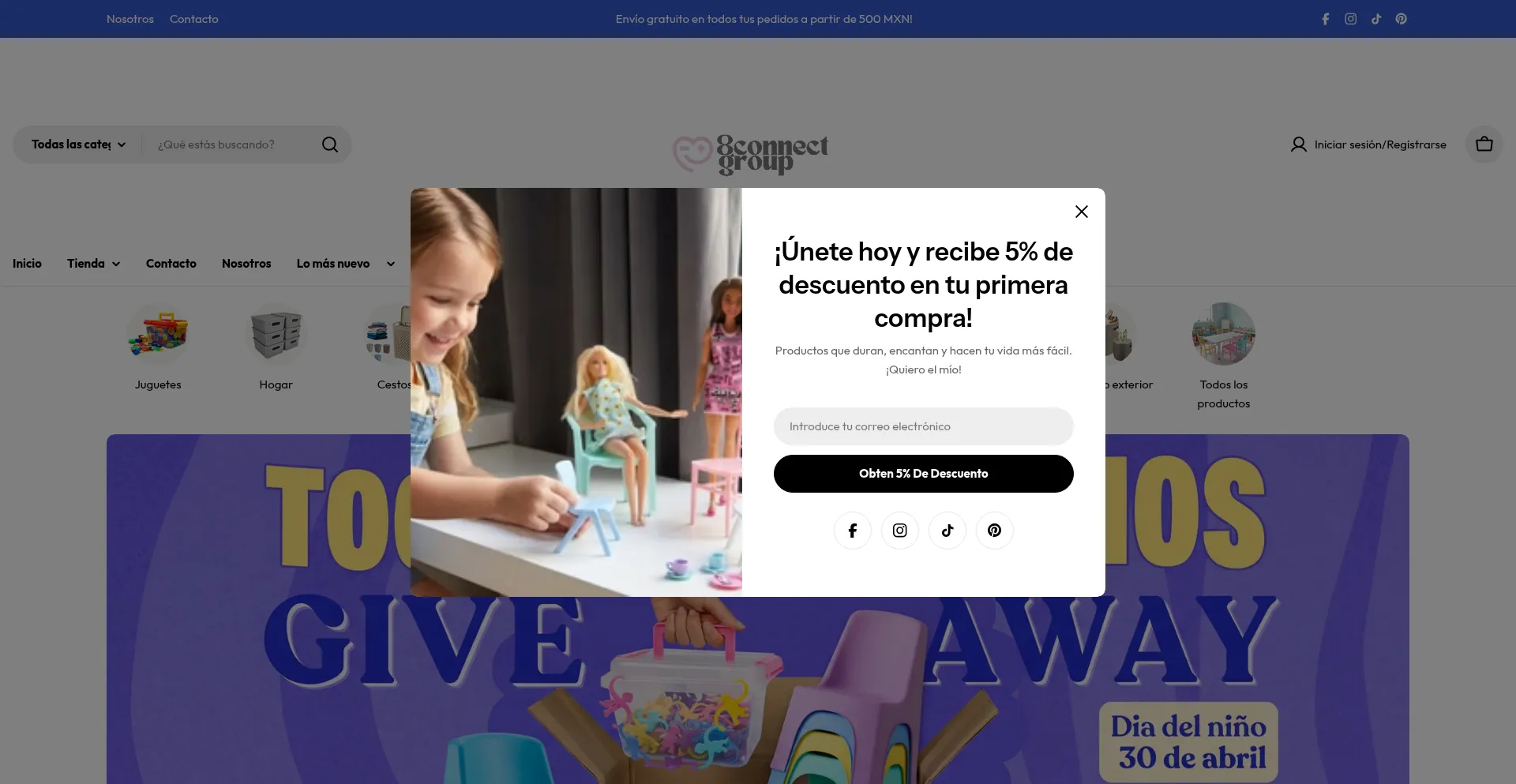Click the user account icon
The height and width of the screenshot is (784, 1516).
(x=1299, y=144)
